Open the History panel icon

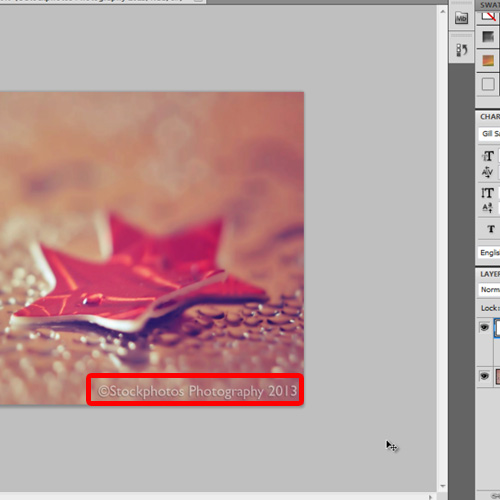tap(461, 50)
